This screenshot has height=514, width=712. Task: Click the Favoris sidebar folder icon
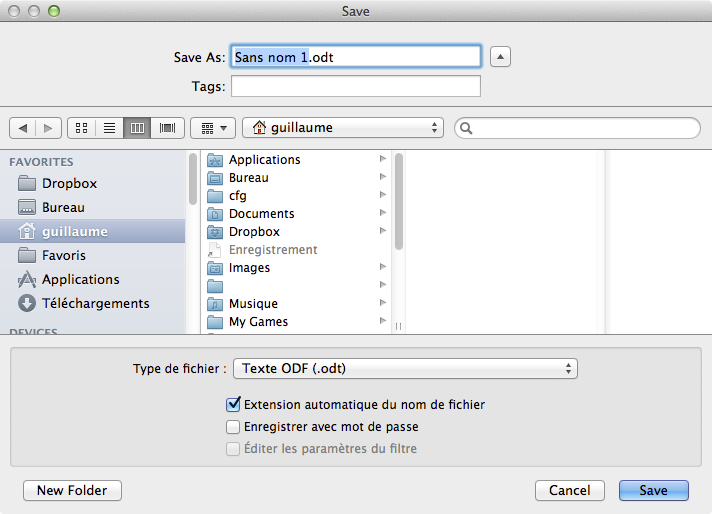(x=27, y=256)
